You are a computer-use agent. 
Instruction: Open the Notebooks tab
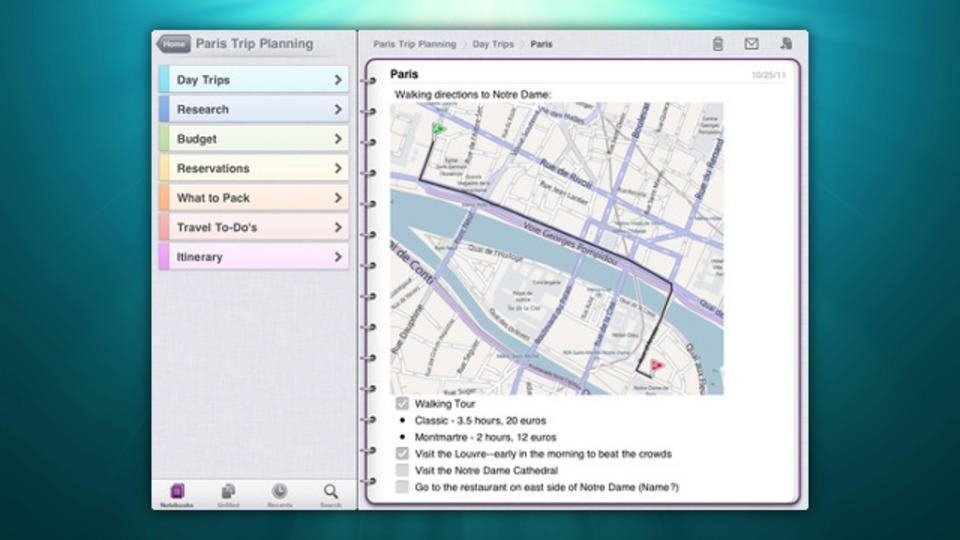tap(177, 495)
